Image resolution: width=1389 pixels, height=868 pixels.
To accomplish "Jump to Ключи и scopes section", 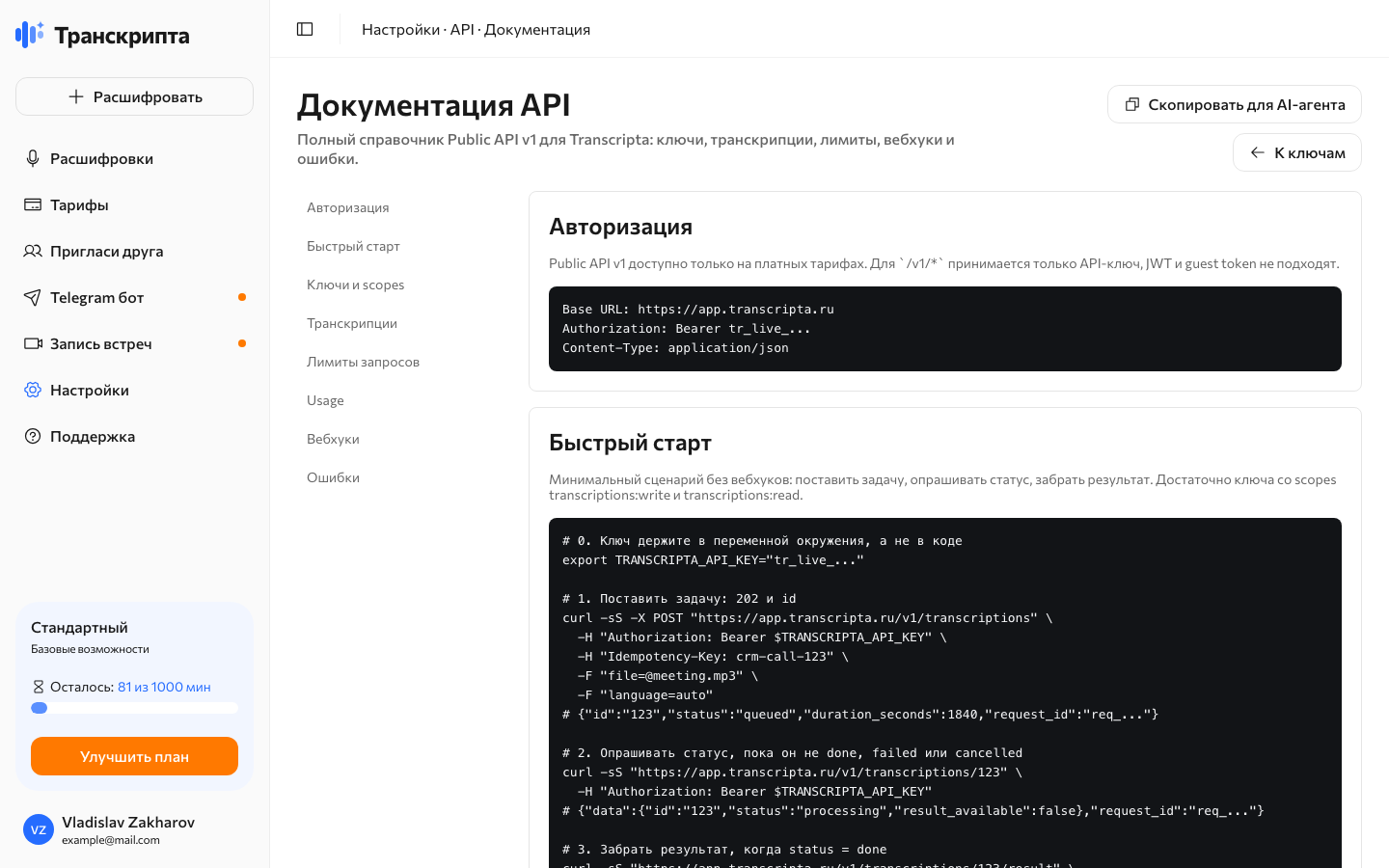I will coord(355,285).
